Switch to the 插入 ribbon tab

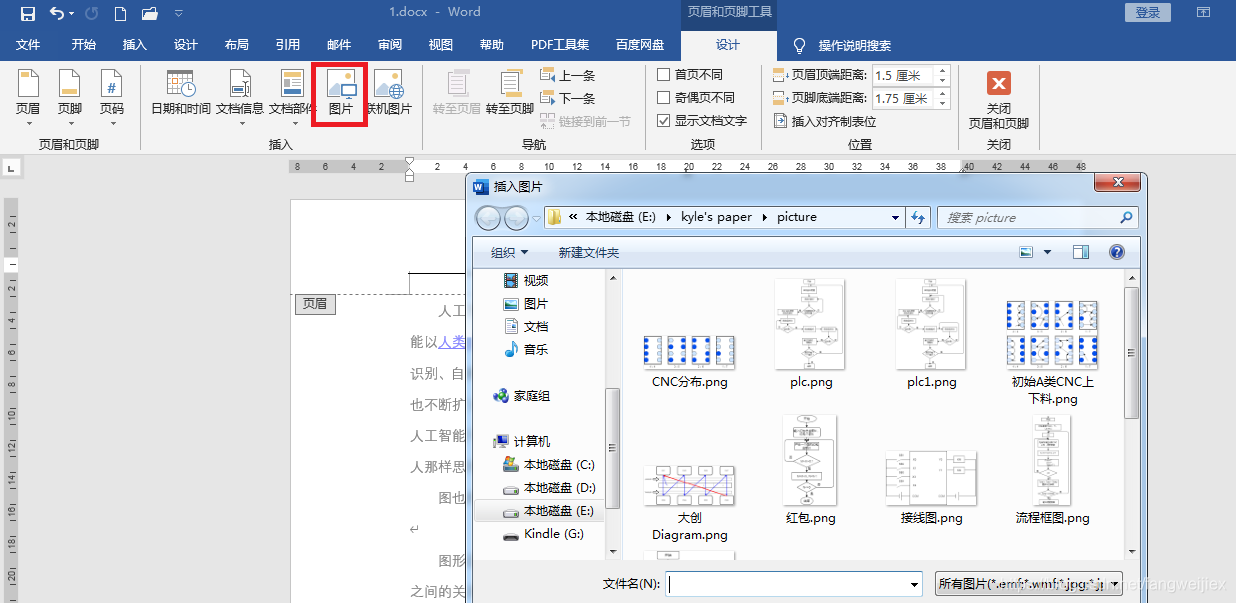134,45
